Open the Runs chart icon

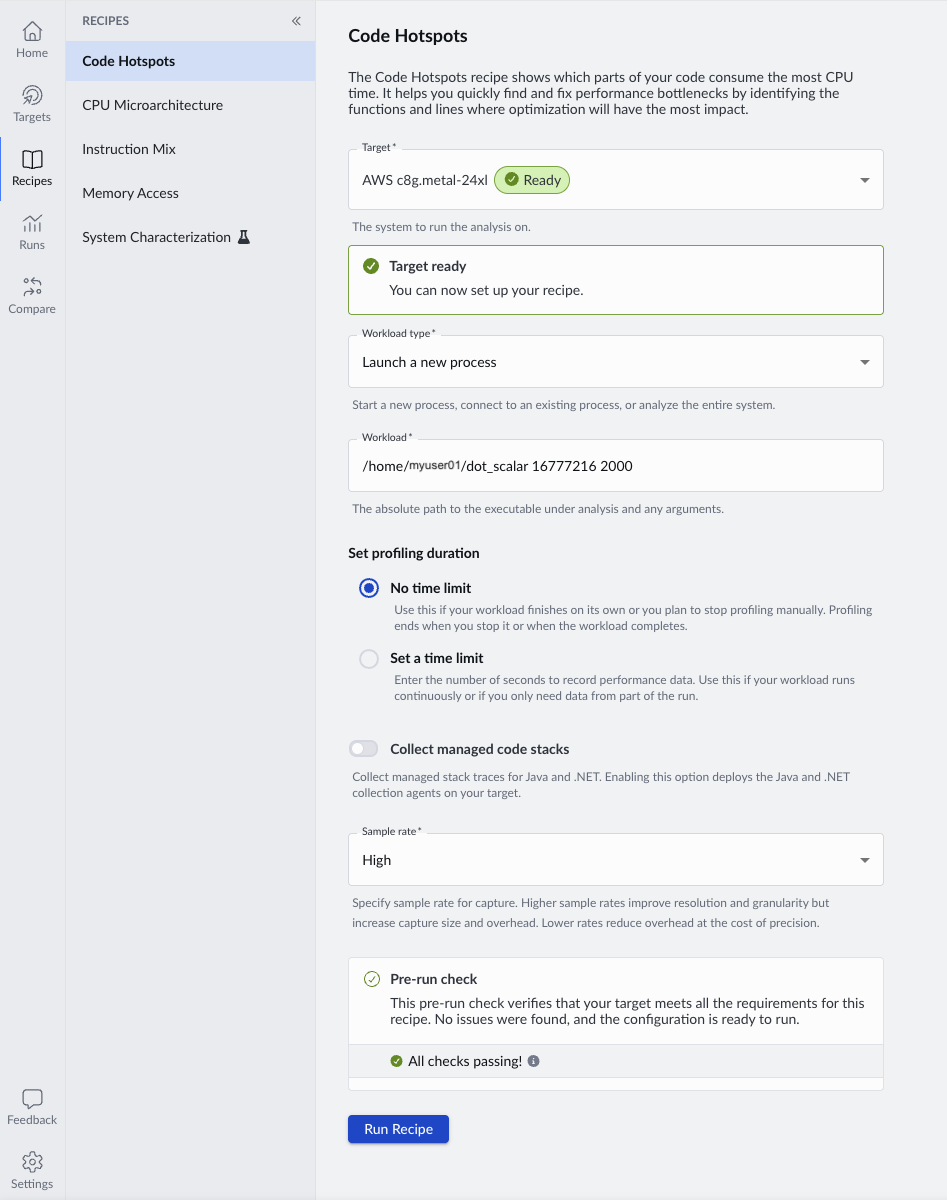[32, 224]
